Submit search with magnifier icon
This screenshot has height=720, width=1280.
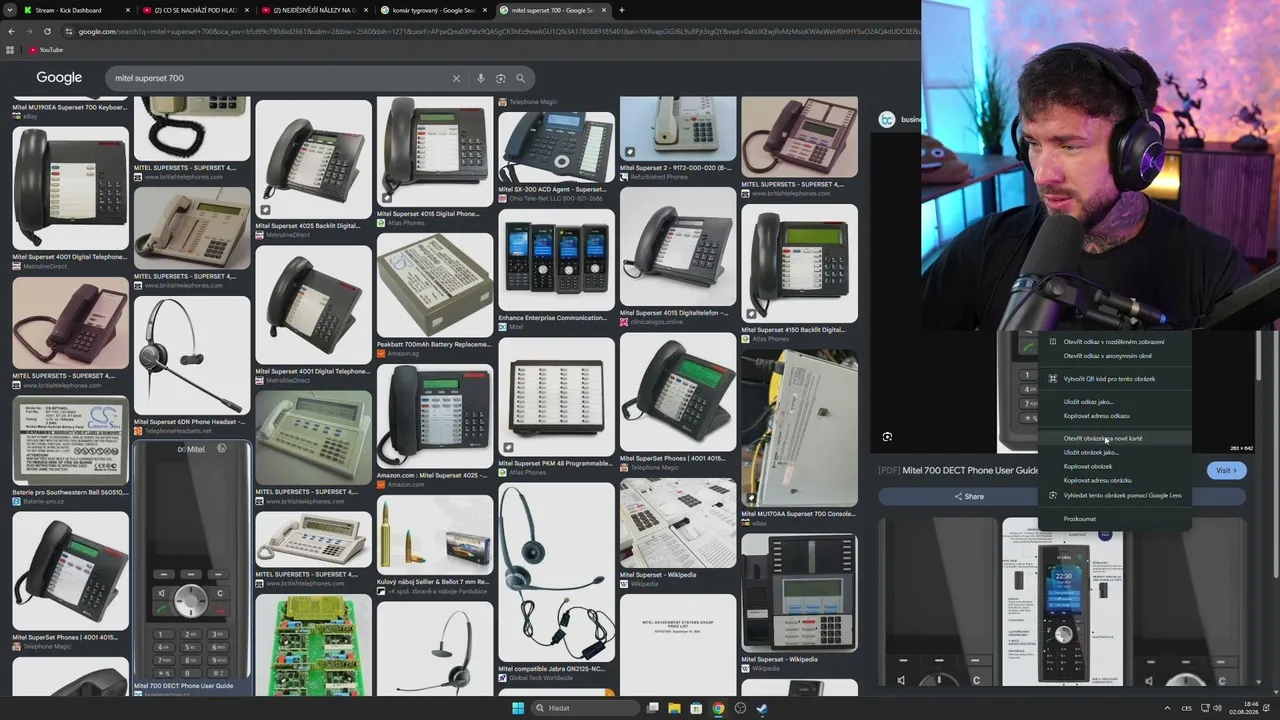coord(520,78)
